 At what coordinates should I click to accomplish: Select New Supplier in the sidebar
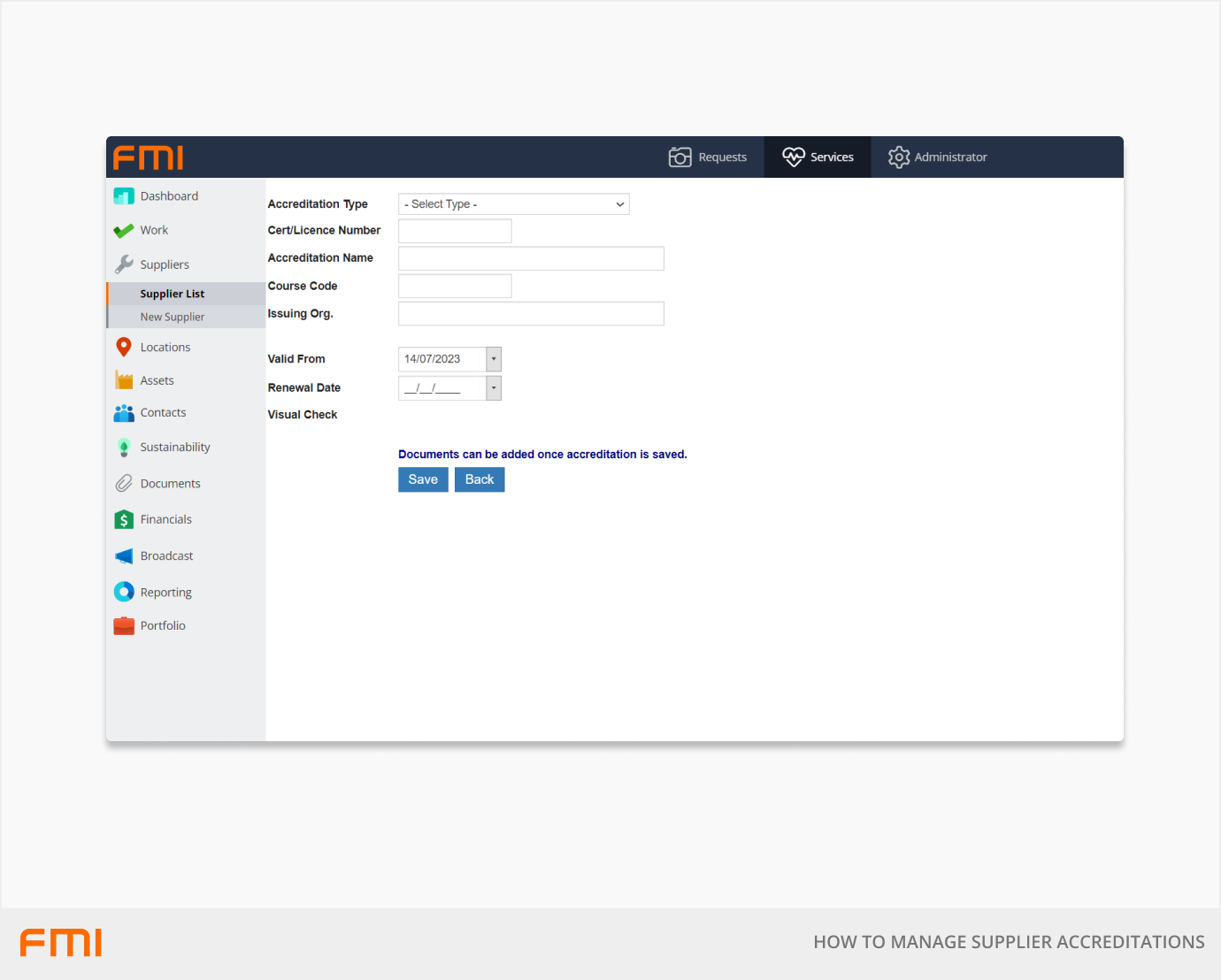(173, 318)
